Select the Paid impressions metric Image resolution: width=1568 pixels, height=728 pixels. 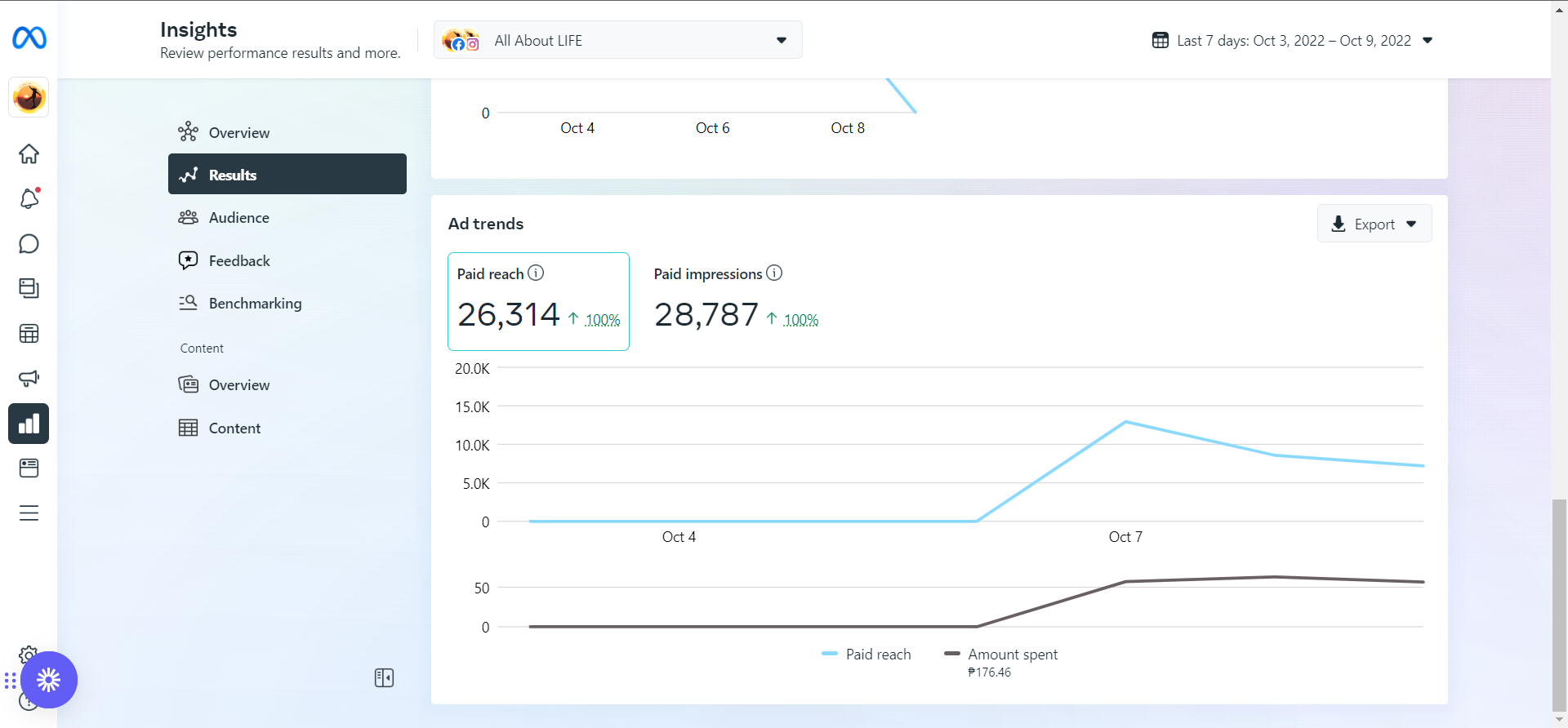pyautogui.click(x=736, y=301)
